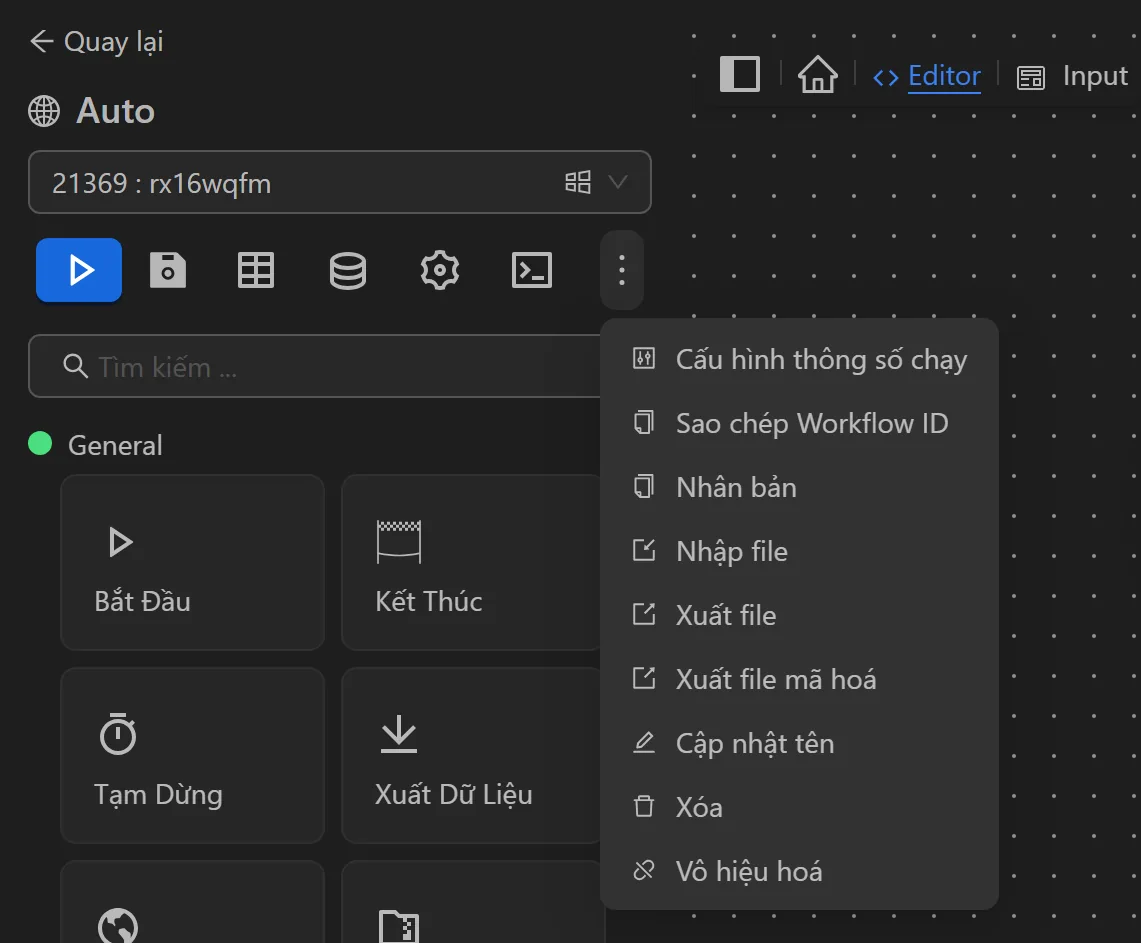Click the globe icon next to Auto
Screen dimensions: 1141x943
coord(43,111)
